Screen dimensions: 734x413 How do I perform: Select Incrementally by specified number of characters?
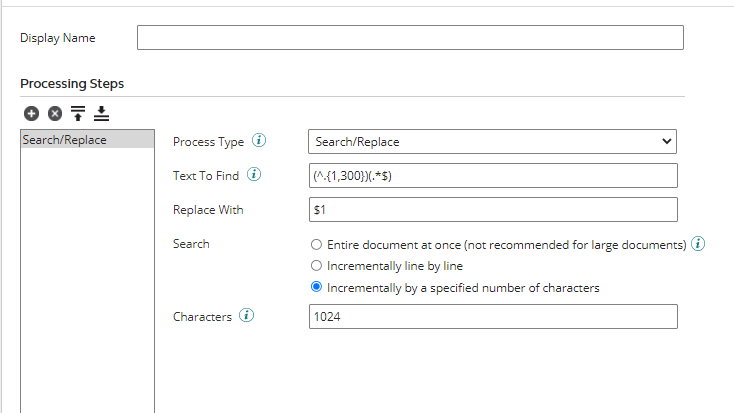click(317, 288)
